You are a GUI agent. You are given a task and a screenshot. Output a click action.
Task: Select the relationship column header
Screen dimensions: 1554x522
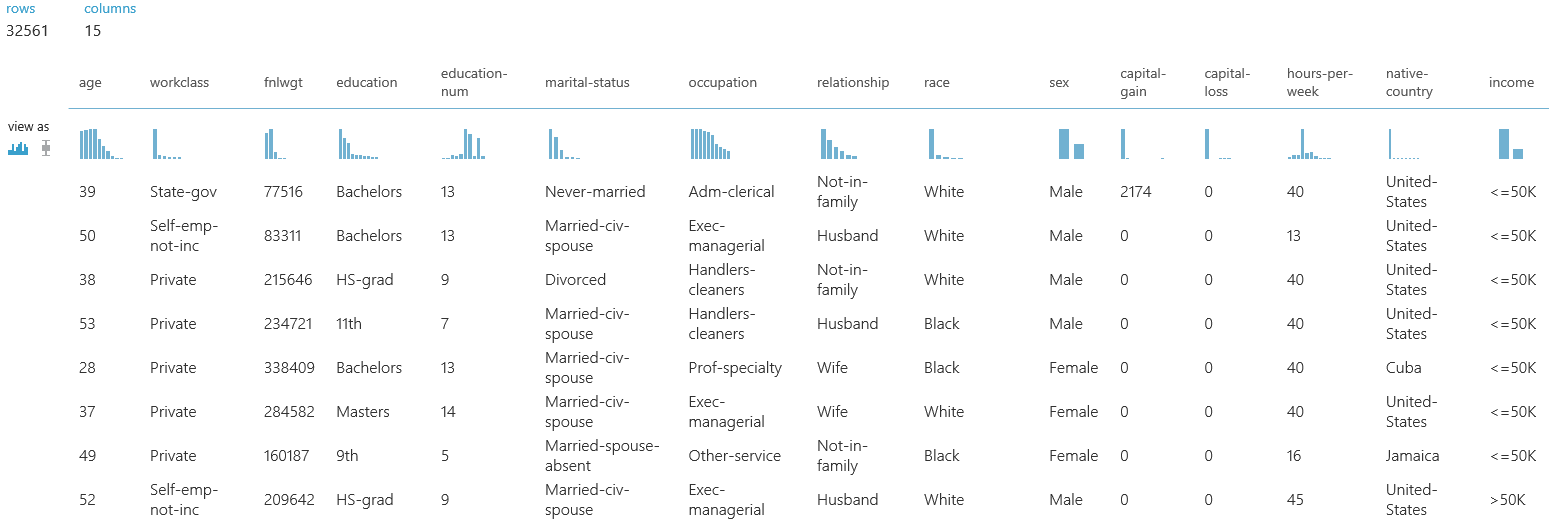(x=853, y=83)
